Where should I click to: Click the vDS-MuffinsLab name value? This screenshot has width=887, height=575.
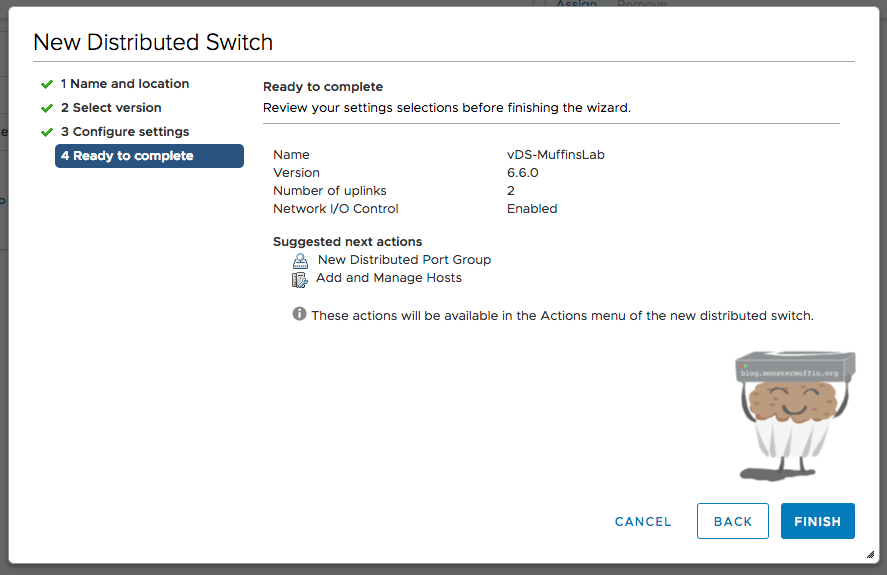[555, 155]
